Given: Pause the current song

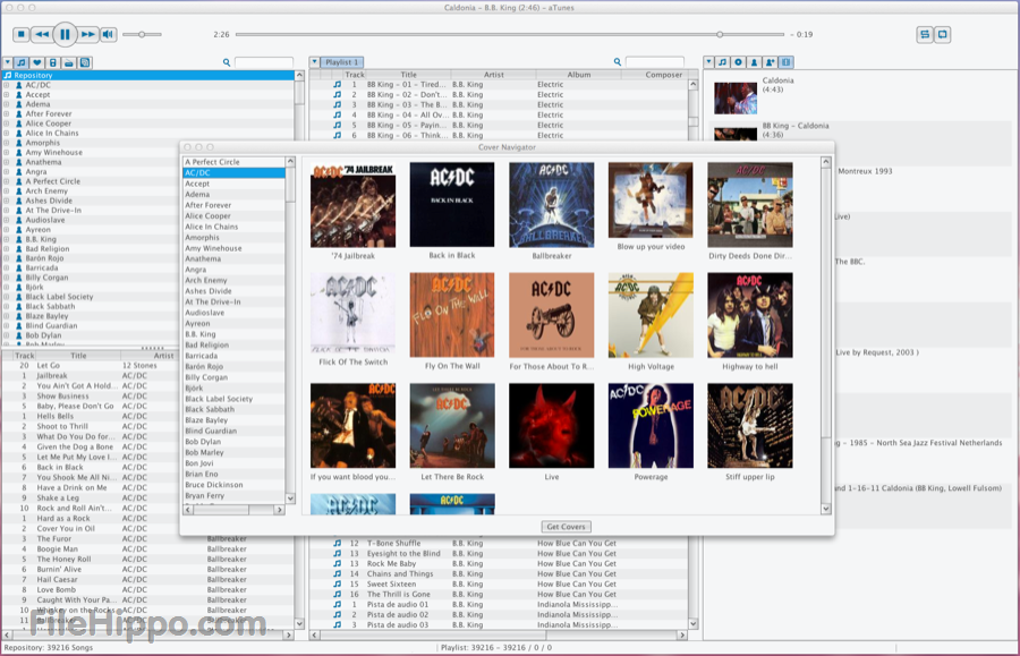Looking at the screenshot, I should 65,34.
